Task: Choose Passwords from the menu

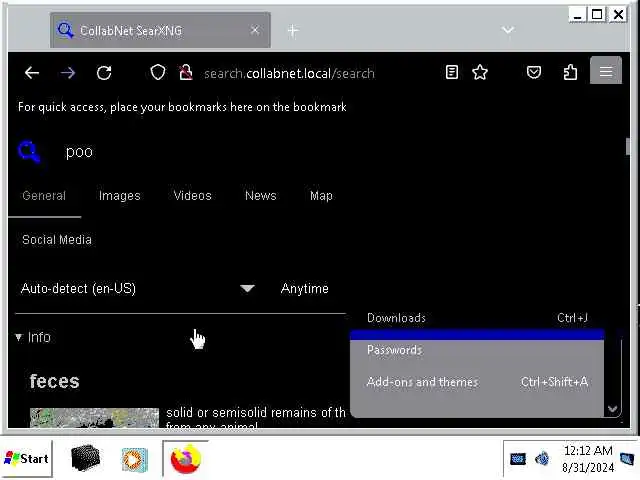Action: [x=477, y=350]
